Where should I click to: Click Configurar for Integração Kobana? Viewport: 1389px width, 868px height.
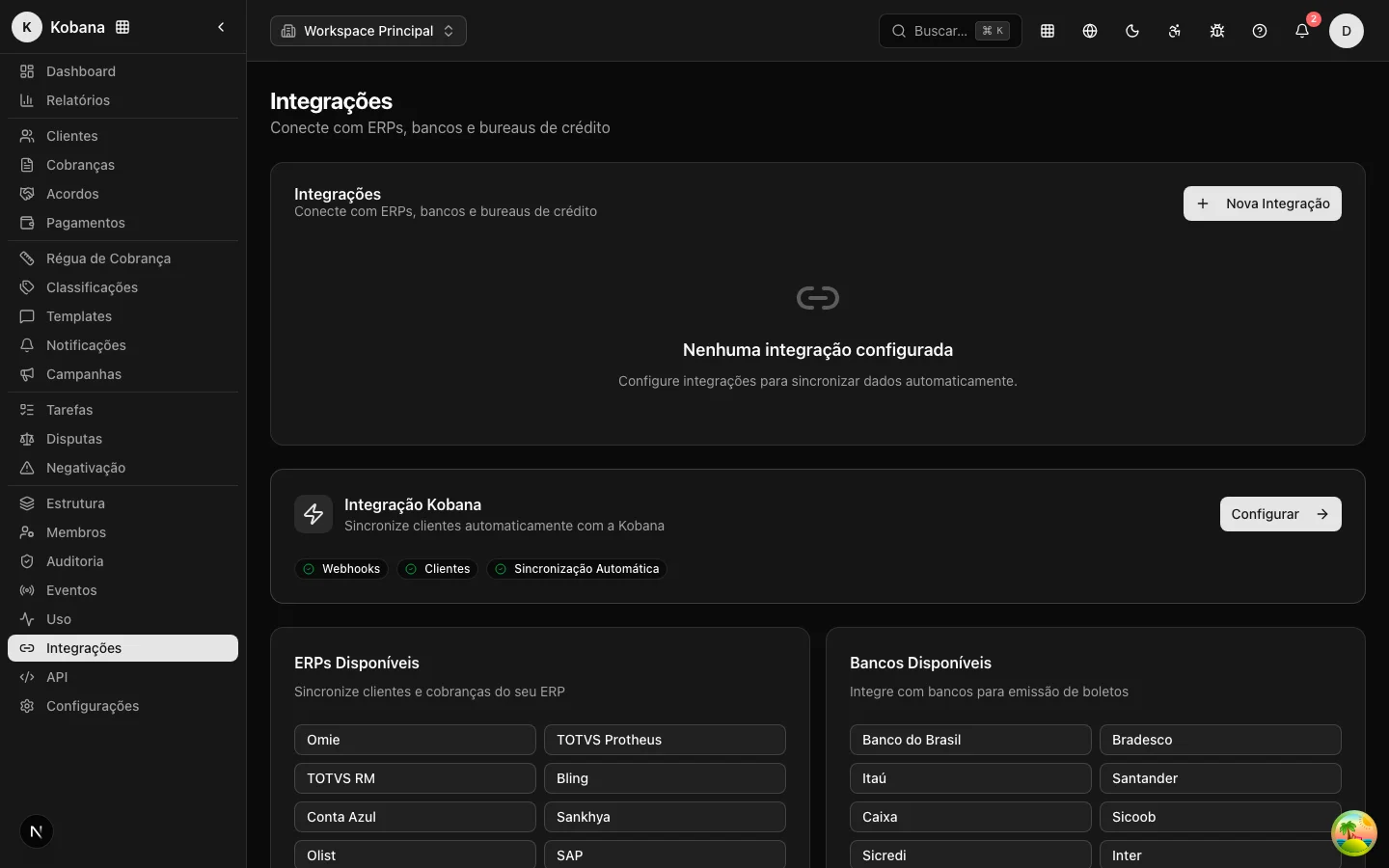1281,514
